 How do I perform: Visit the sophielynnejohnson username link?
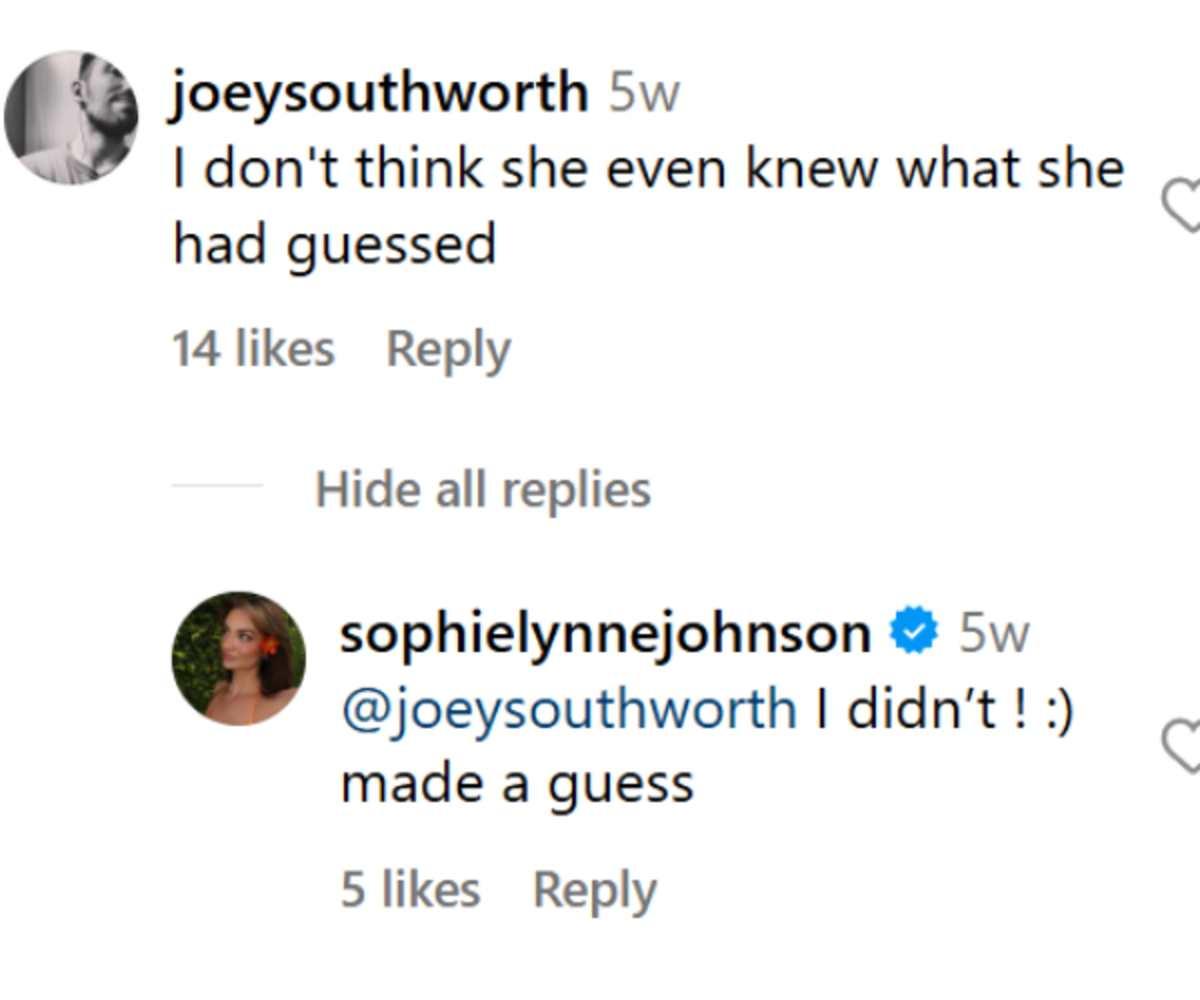(x=605, y=634)
